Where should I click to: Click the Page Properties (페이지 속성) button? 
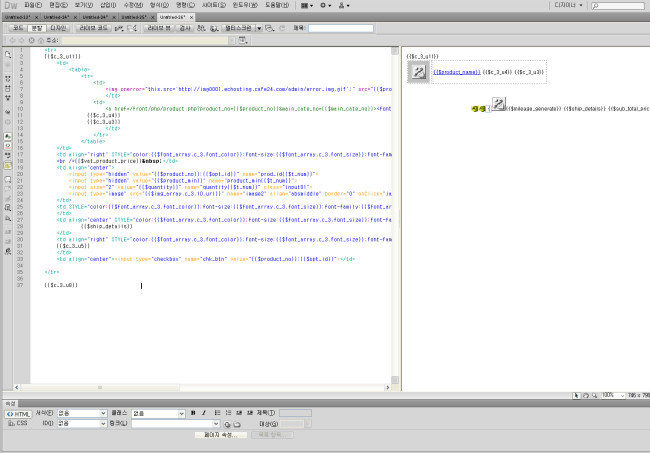[x=219, y=435]
